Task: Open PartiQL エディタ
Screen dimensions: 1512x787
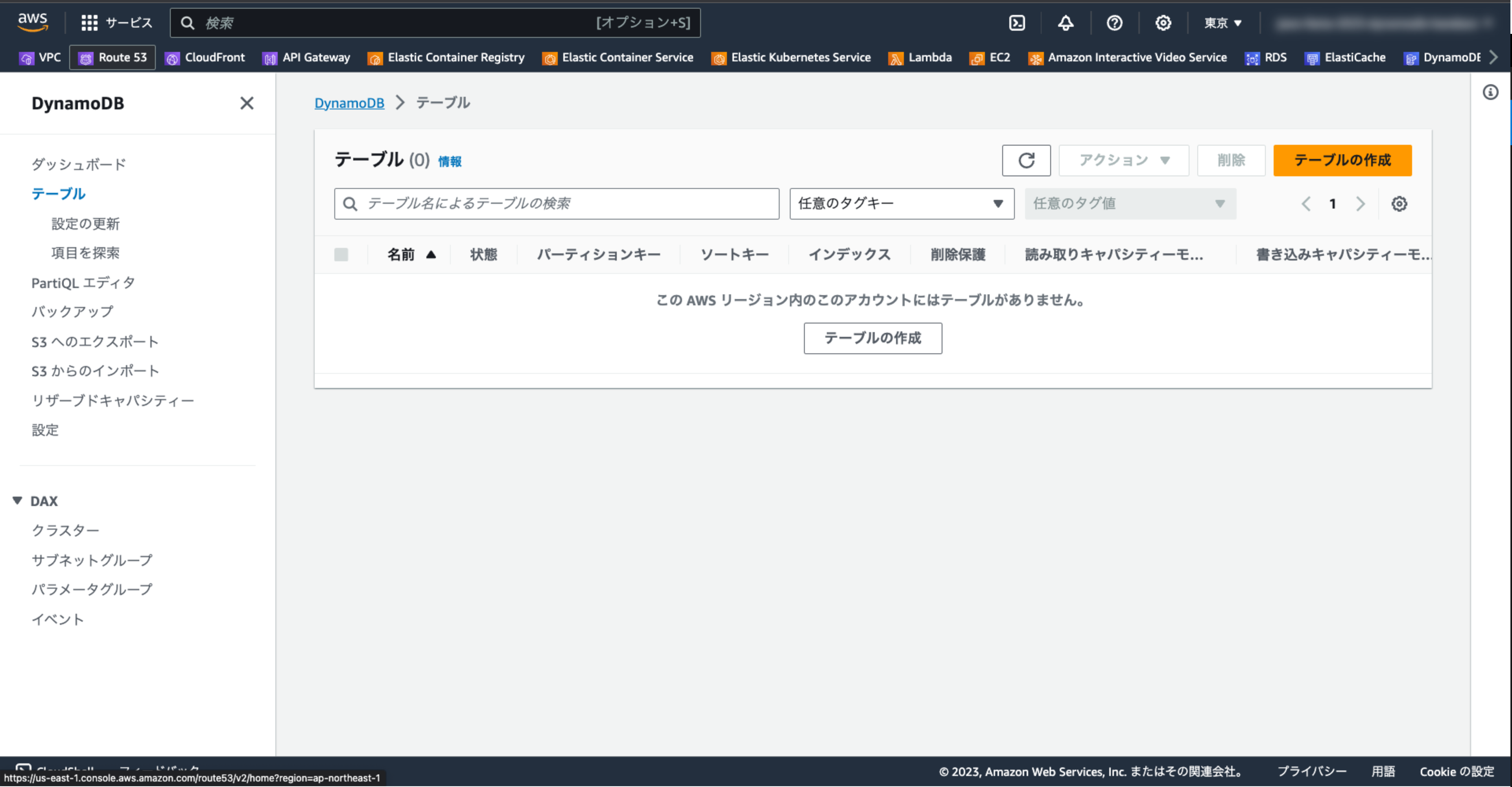Action: (83, 283)
